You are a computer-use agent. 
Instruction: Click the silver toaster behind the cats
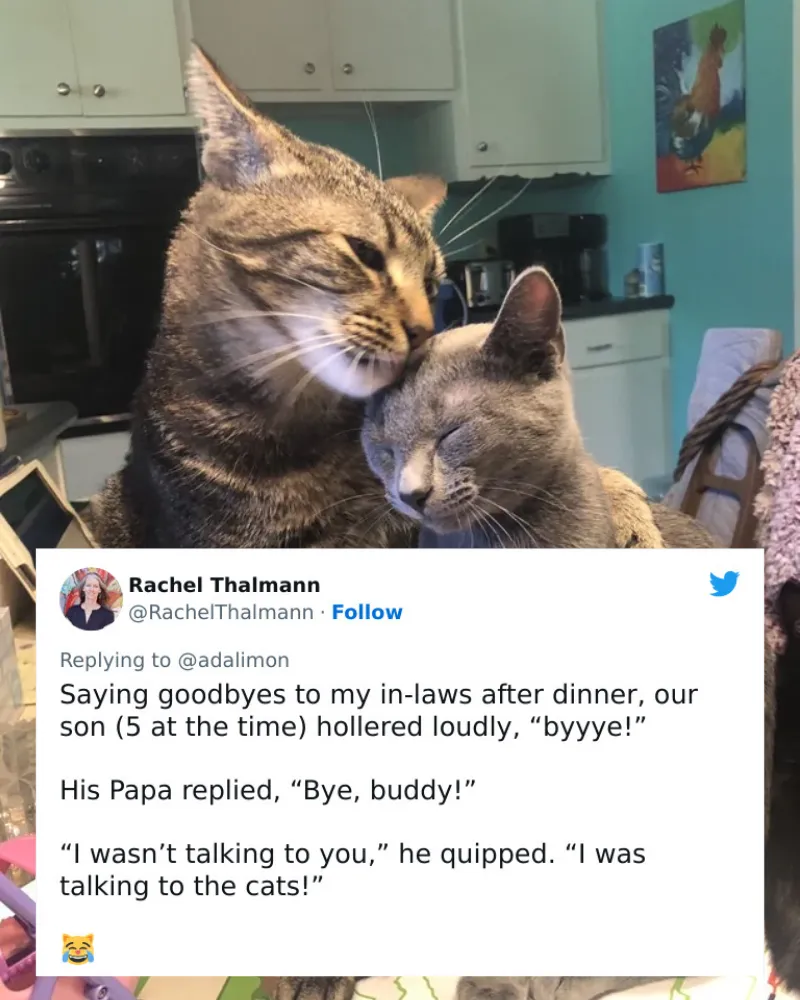pos(486,281)
